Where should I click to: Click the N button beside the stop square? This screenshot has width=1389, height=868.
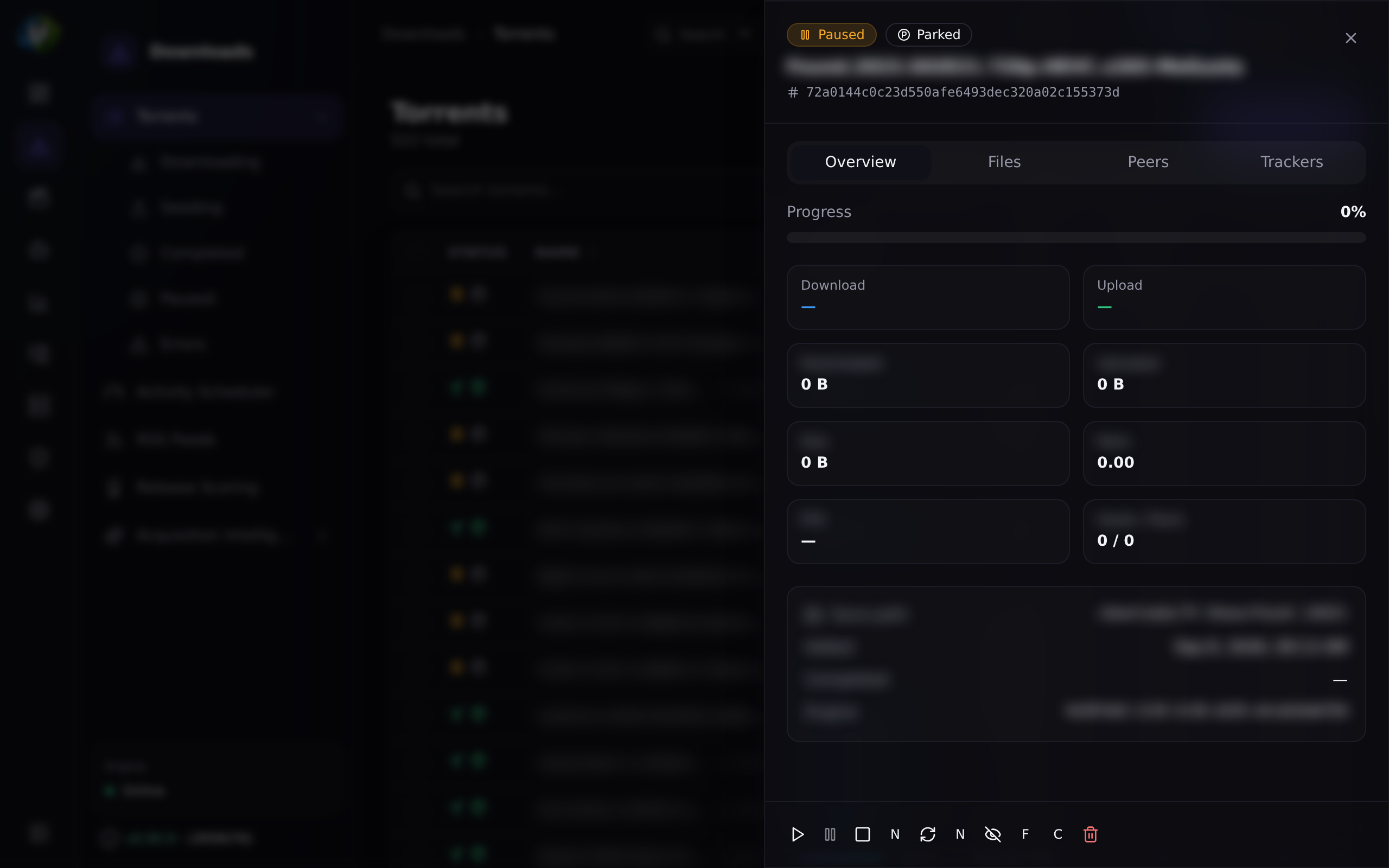click(895, 834)
